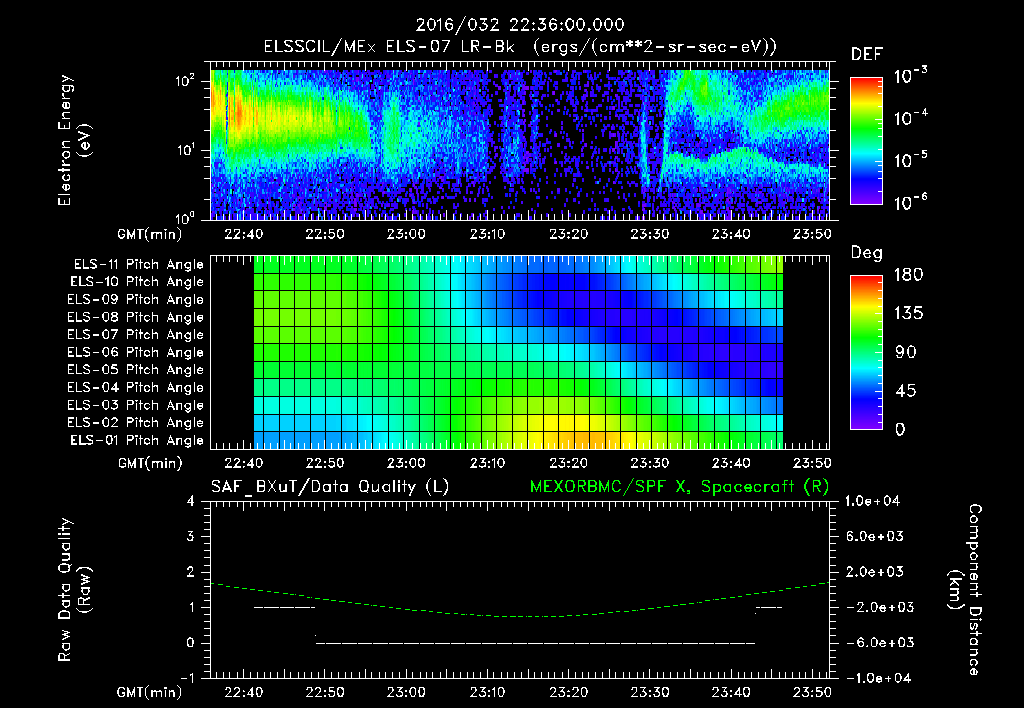Click the timestamp title 2016/032 22:36:00.000

tap(520, 25)
